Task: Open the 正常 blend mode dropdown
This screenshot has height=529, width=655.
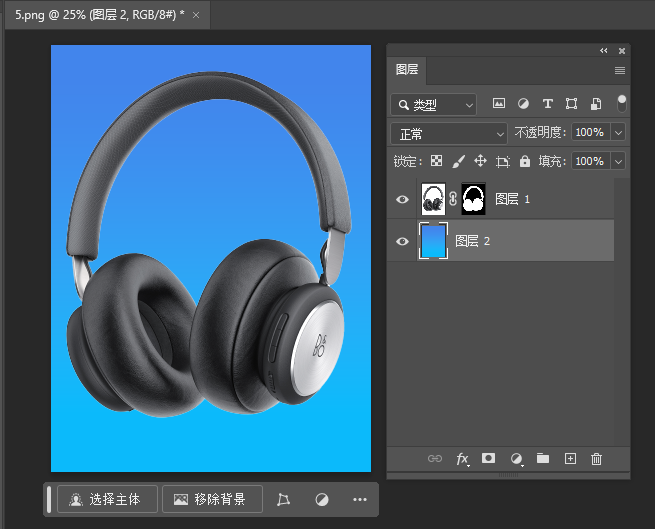Action: 449,134
